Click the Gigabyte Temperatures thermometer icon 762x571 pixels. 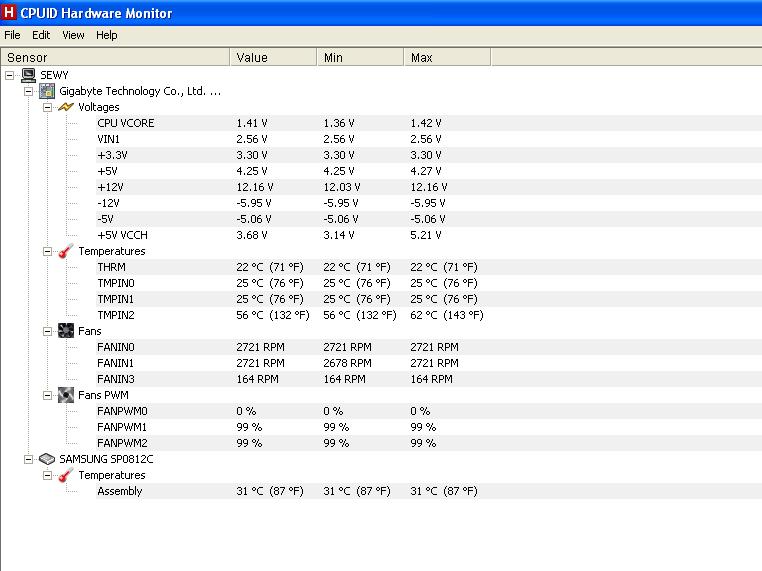pyautogui.click(x=66, y=251)
